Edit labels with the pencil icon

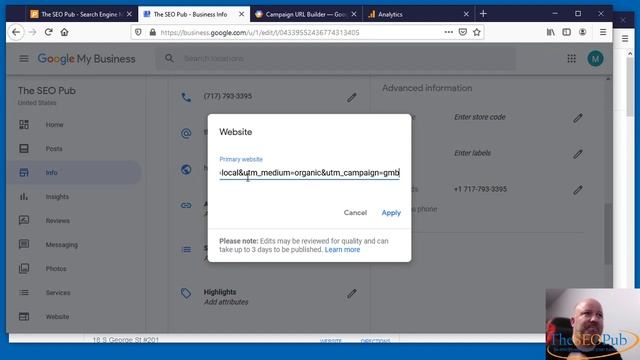tap(578, 154)
